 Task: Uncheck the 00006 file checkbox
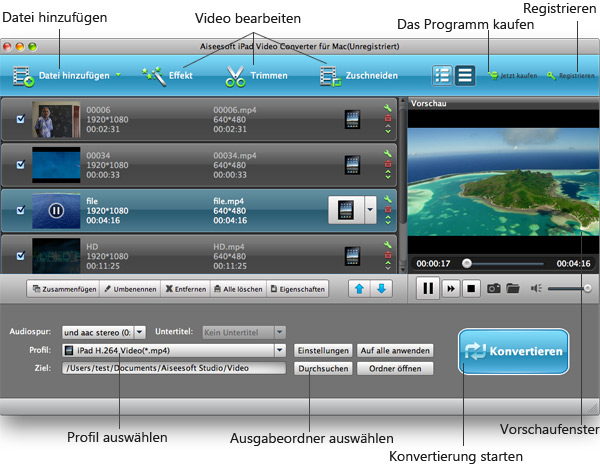pos(21,119)
